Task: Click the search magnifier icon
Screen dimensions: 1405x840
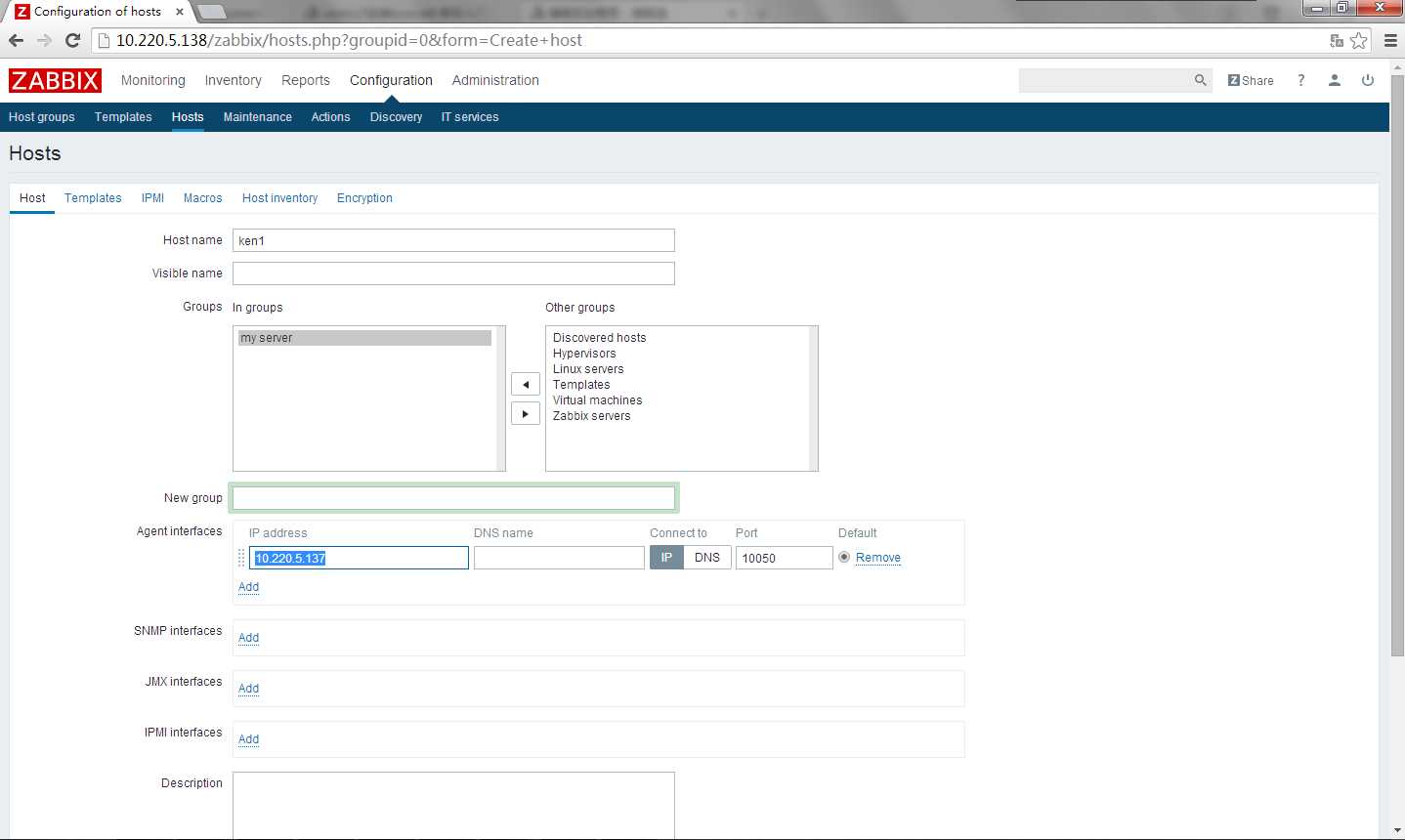Action: pyautogui.click(x=1201, y=80)
